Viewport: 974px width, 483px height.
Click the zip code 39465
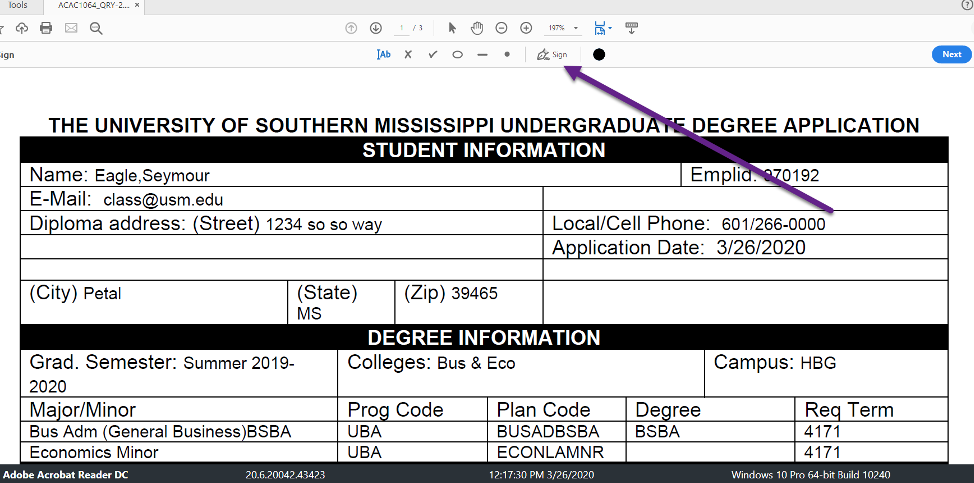[x=475, y=293]
